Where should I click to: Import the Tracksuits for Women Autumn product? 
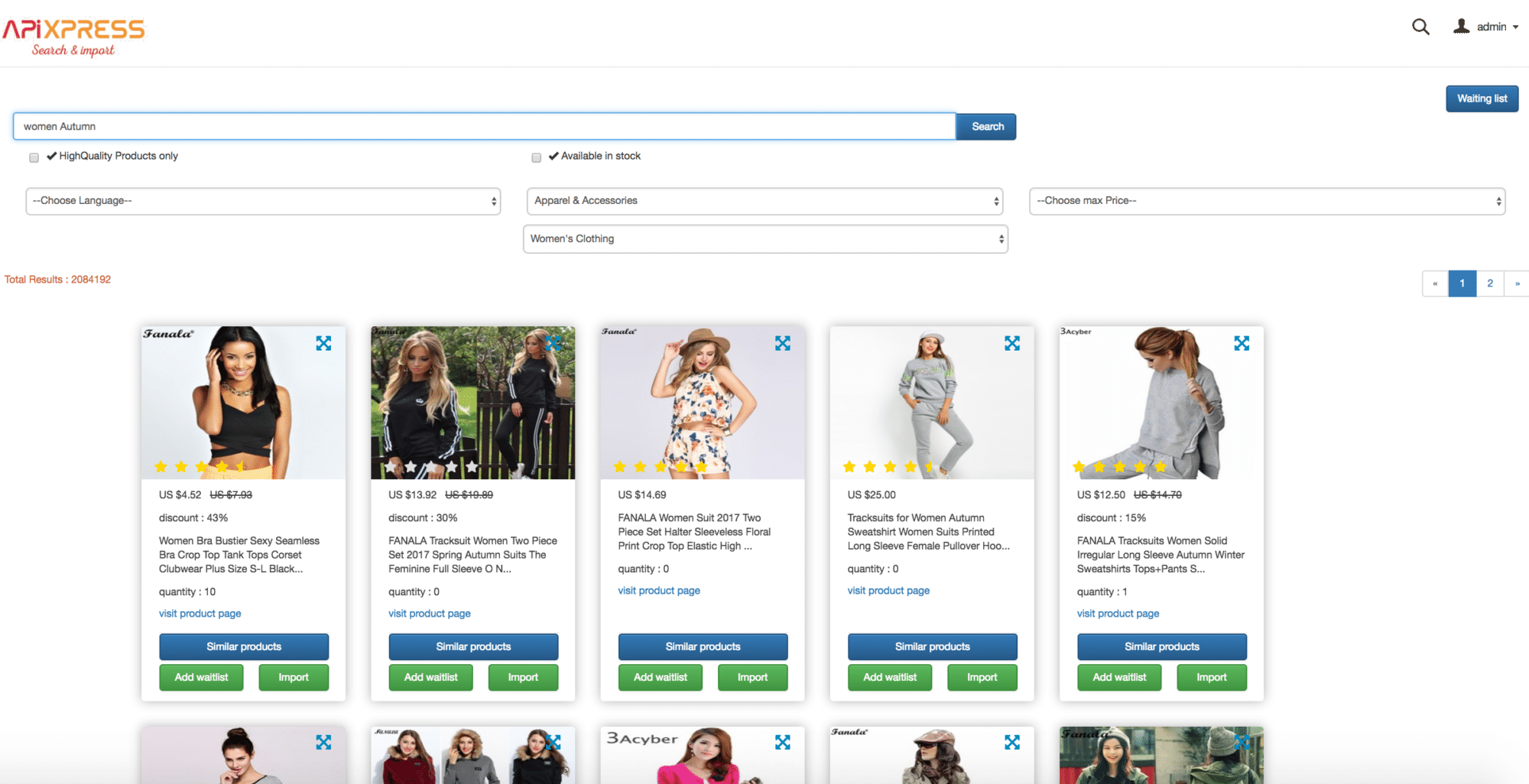[982, 678]
